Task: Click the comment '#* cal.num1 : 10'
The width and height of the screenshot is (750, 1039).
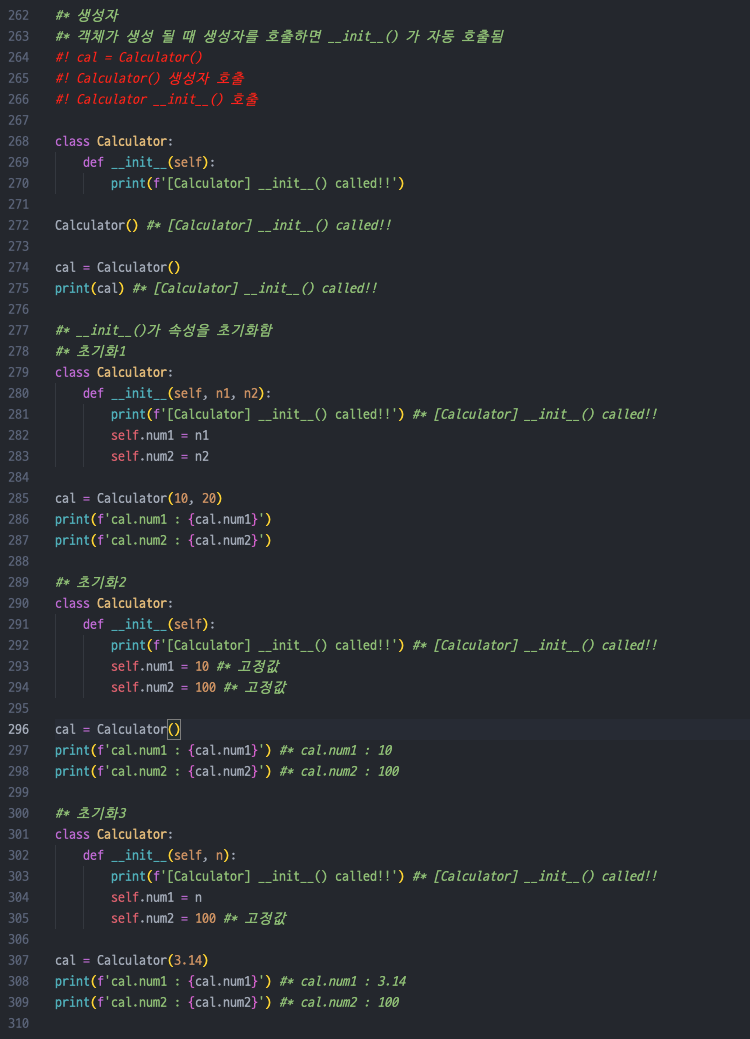Action: point(336,751)
